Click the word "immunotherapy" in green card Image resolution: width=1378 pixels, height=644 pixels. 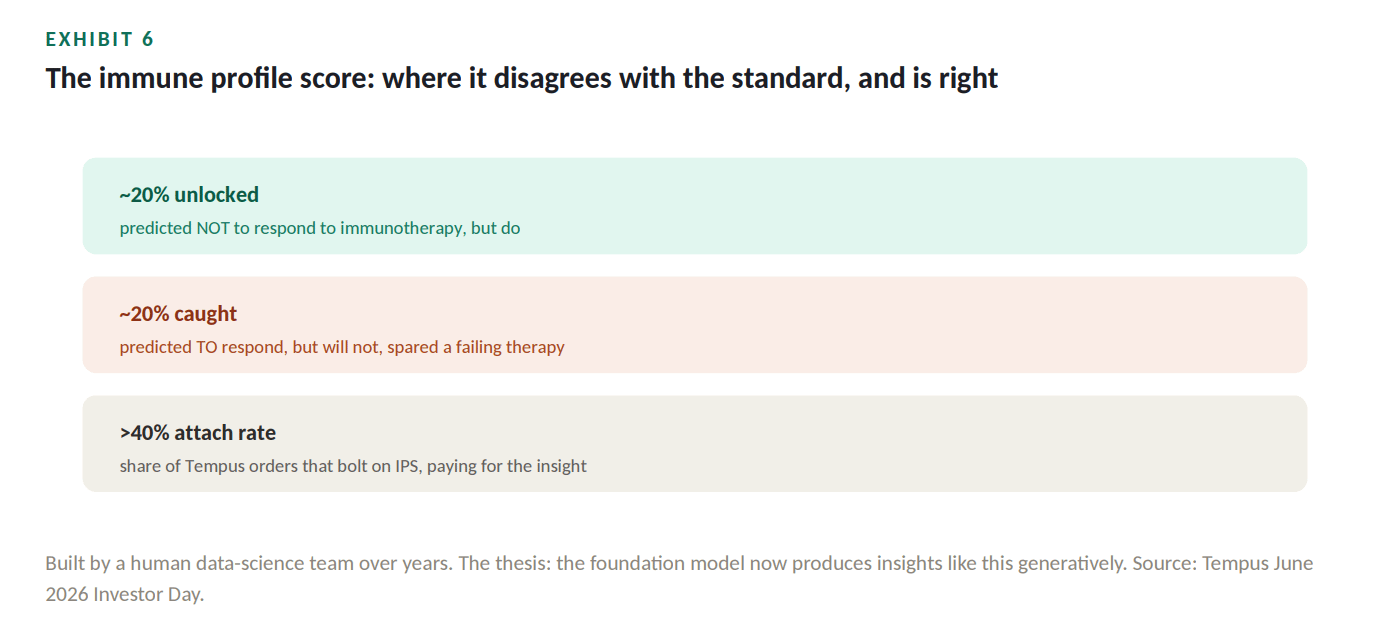click(402, 228)
